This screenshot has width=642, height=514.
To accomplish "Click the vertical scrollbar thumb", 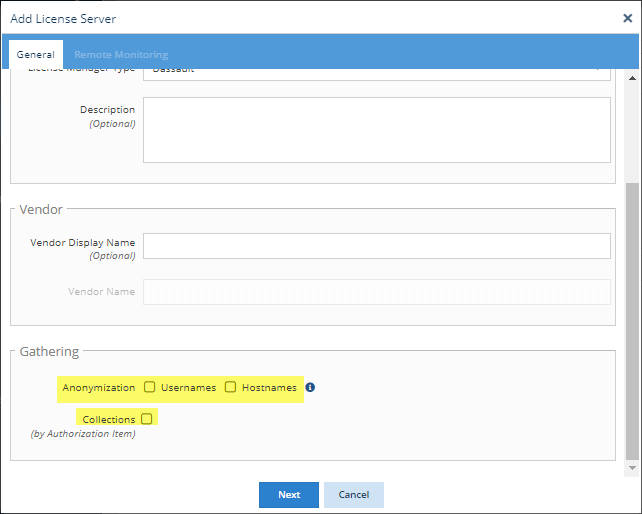I will pos(632,322).
